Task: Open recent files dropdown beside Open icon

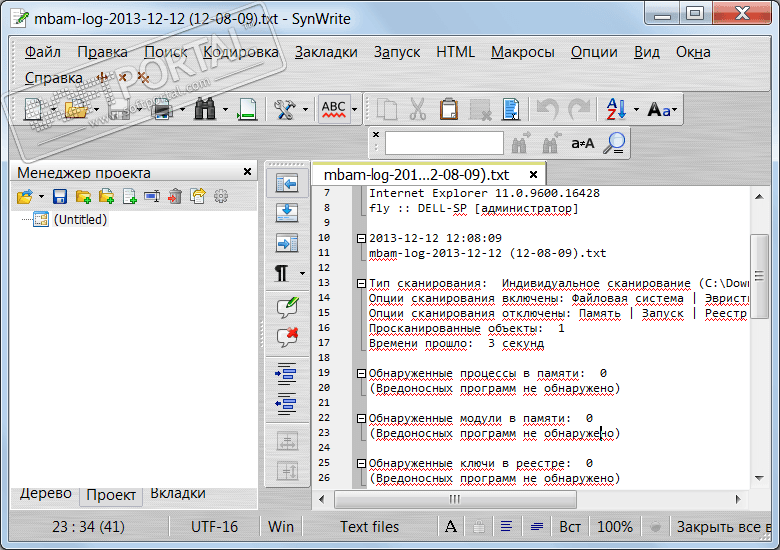Action: click(96, 110)
